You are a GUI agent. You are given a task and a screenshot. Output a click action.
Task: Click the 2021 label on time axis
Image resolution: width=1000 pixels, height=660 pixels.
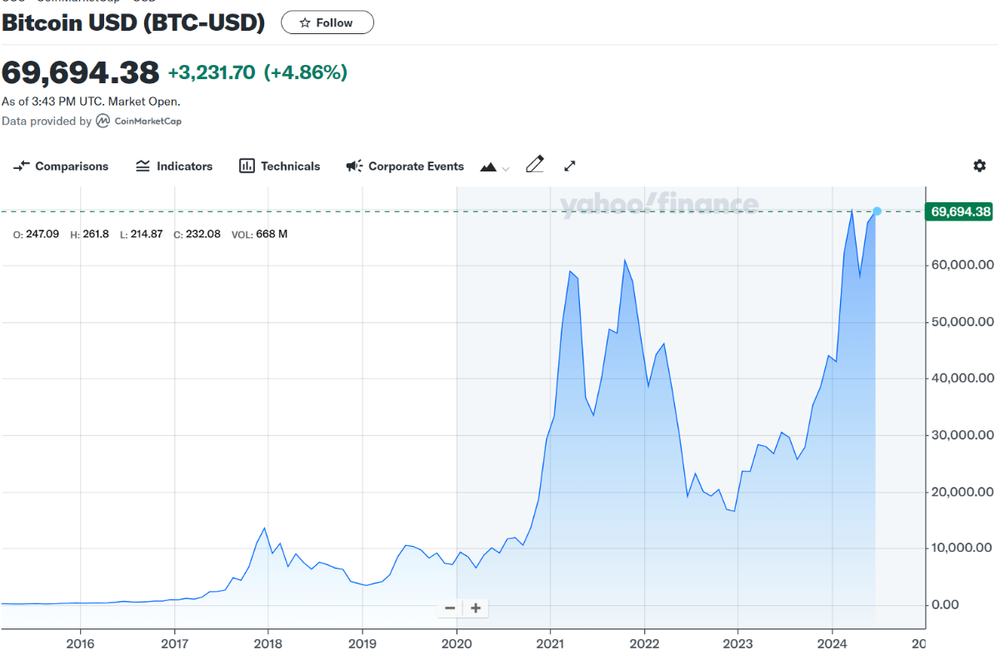tap(550, 644)
